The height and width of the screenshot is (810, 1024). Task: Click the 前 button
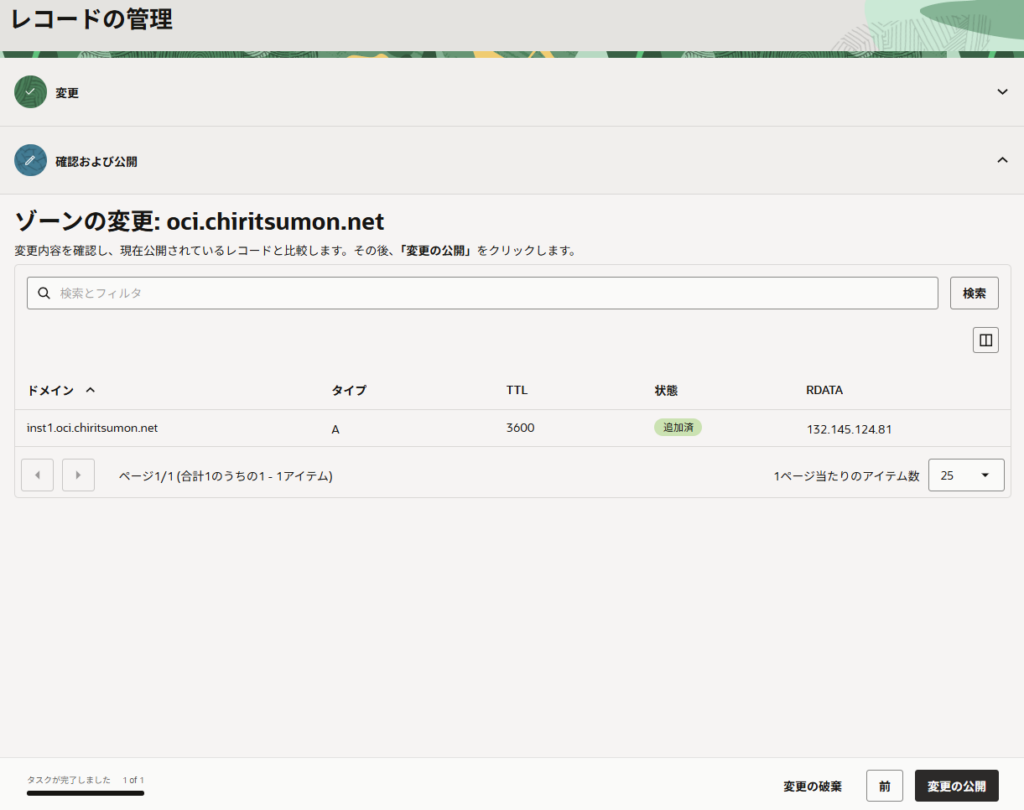tap(885, 786)
